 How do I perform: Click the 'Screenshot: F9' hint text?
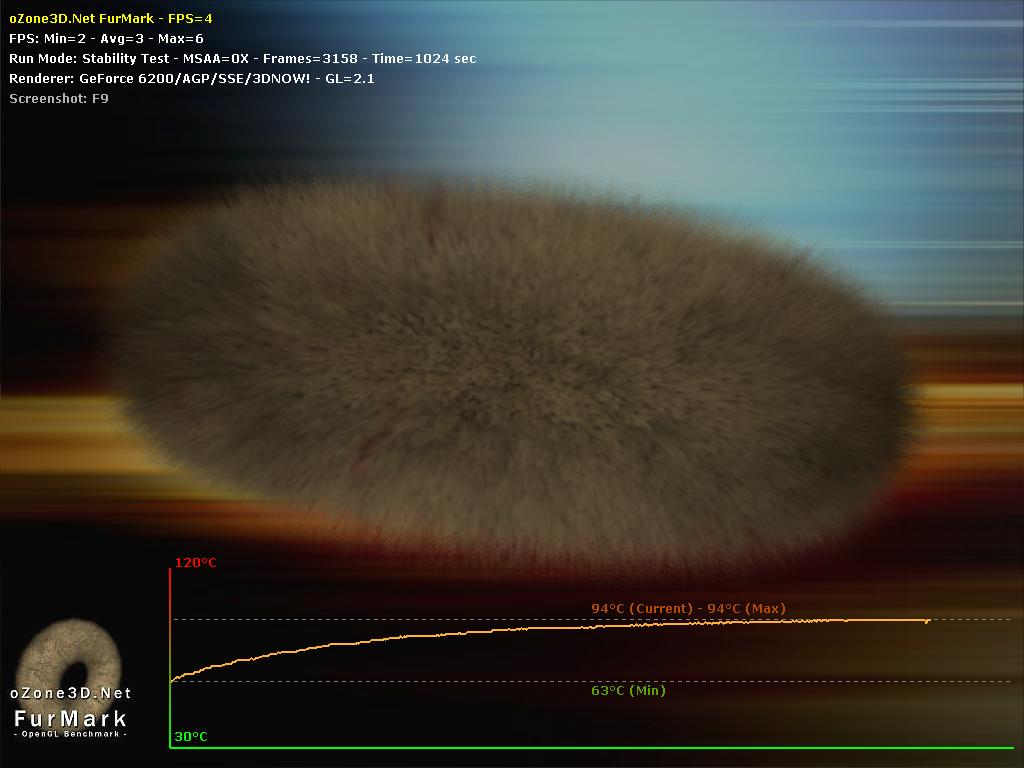[59, 99]
